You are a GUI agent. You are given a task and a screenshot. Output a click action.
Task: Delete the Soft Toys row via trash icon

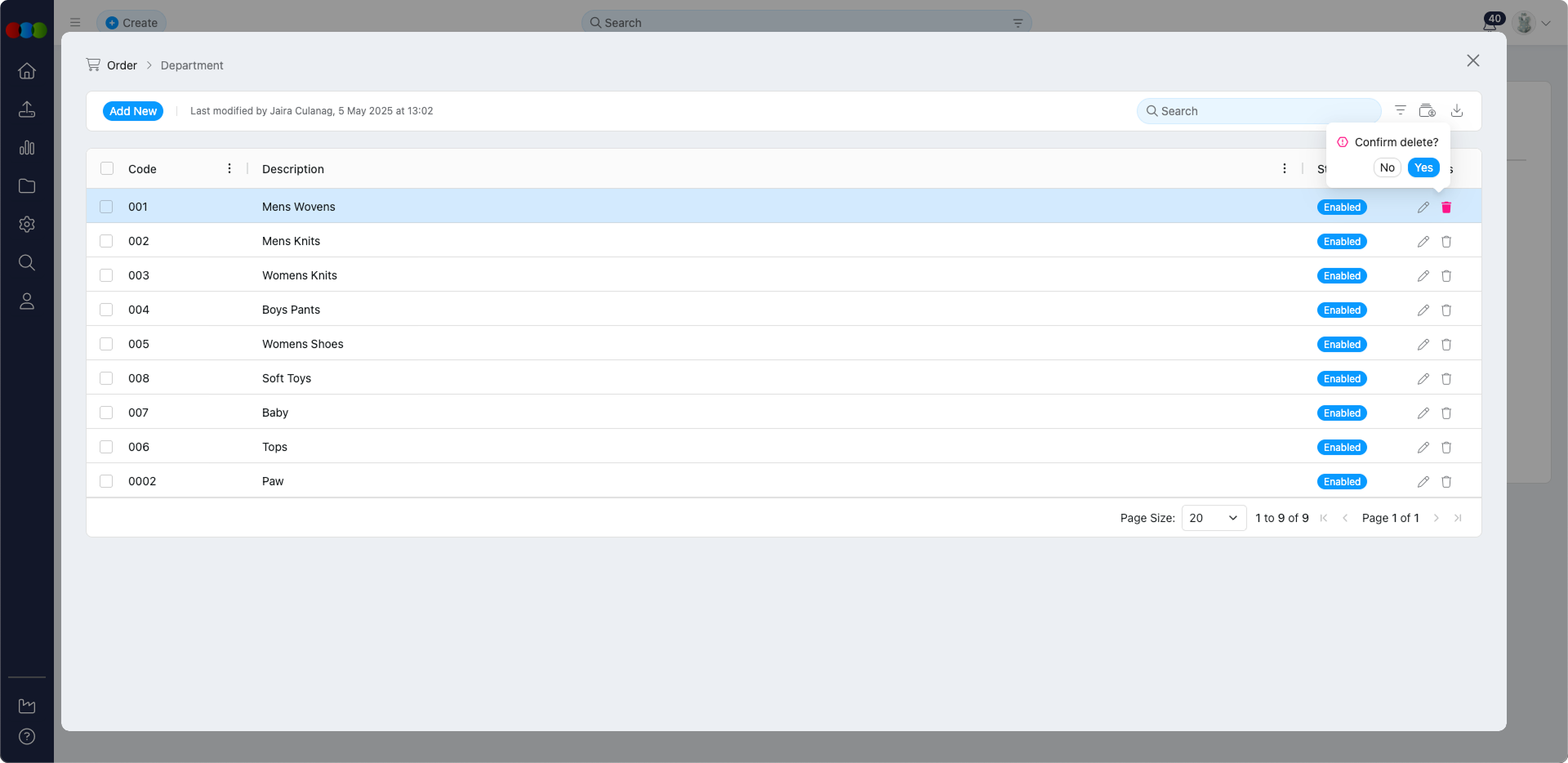(1445, 379)
